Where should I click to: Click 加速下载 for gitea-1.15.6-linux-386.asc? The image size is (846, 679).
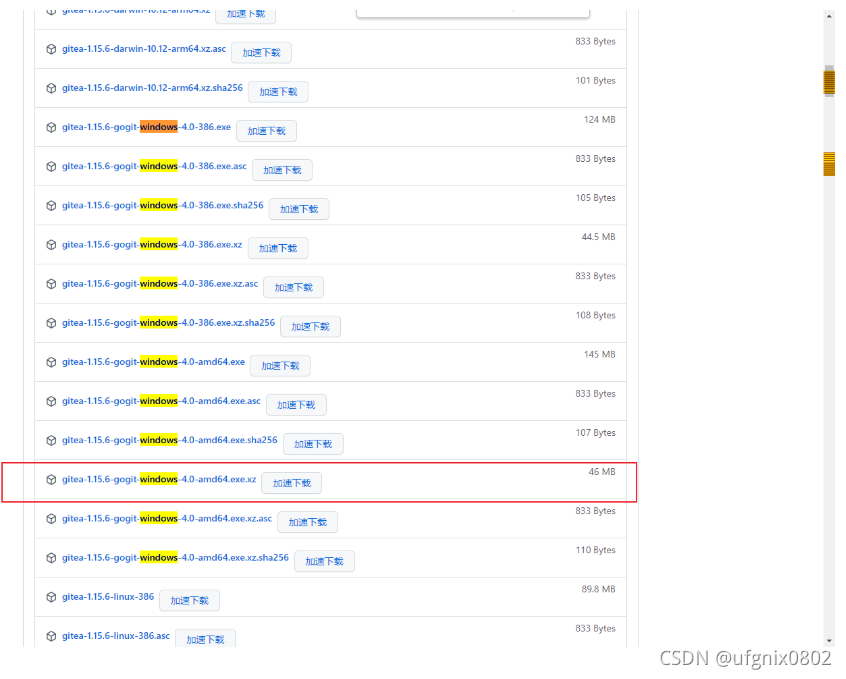coord(205,639)
